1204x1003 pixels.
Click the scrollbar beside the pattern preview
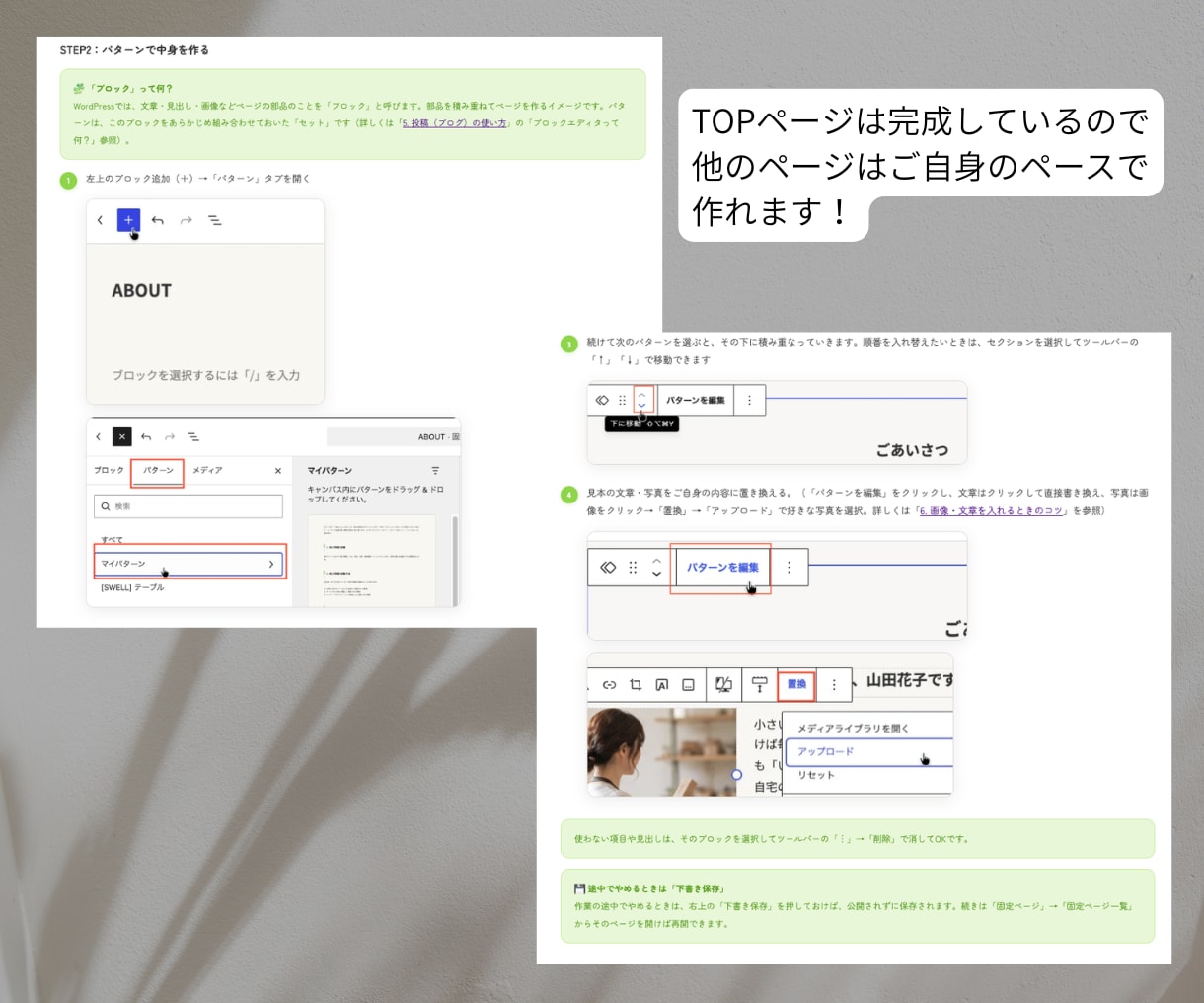point(455,560)
